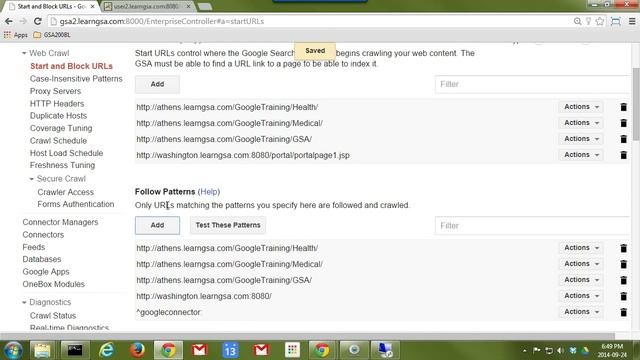
Task: Delete the portalpage1.jsp start URL with trash icon
Action: pyautogui.click(x=623, y=155)
